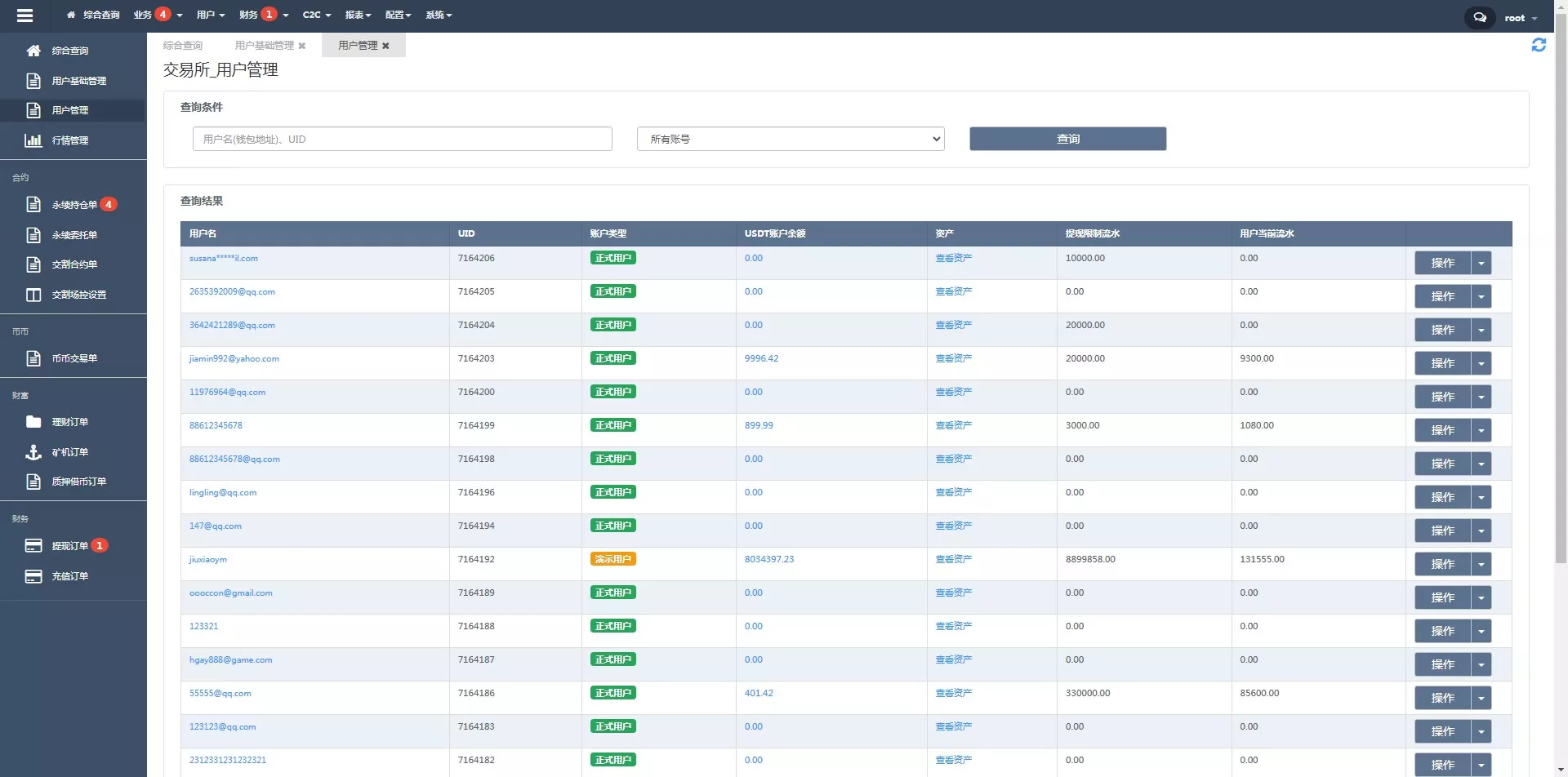Open the 所有账号 account type dropdown
The width and height of the screenshot is (1568, 777).
click(x=790, y=139)
